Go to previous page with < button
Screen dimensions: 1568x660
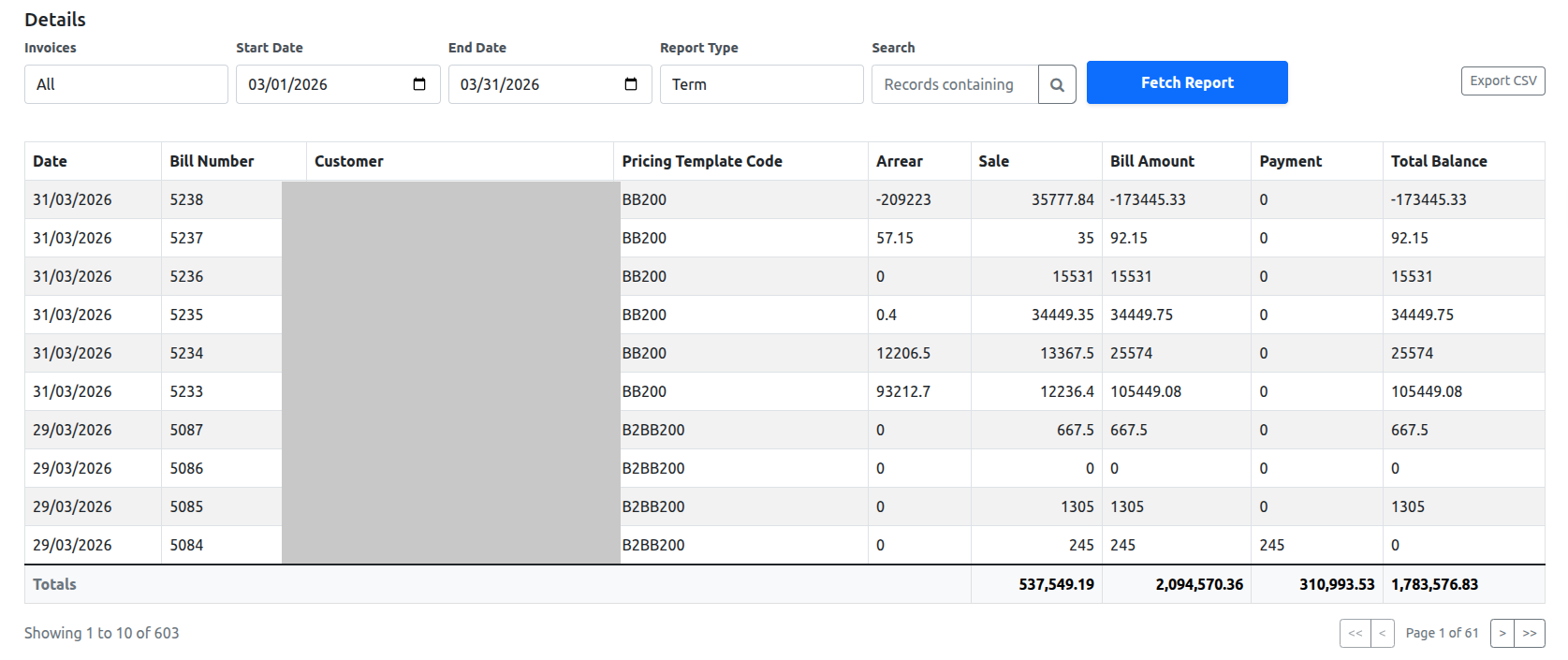click(x=1383, y=633)
